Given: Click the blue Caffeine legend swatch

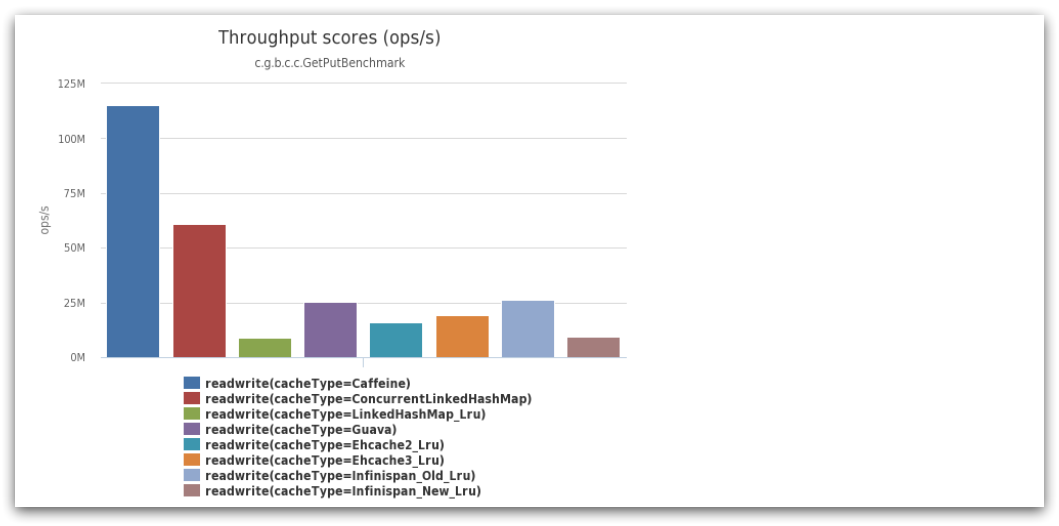Looking at the screenshot, I should coord(192,384).
